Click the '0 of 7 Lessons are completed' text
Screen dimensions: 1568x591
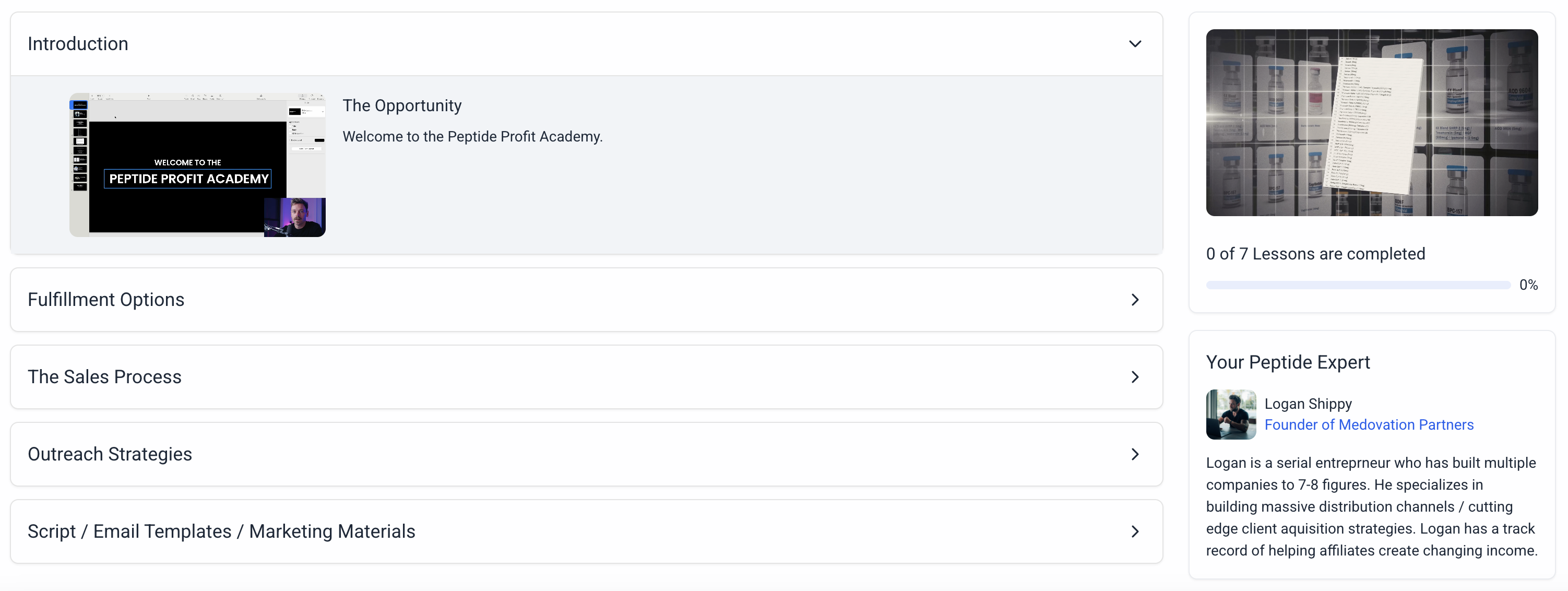pos(1315,254)
